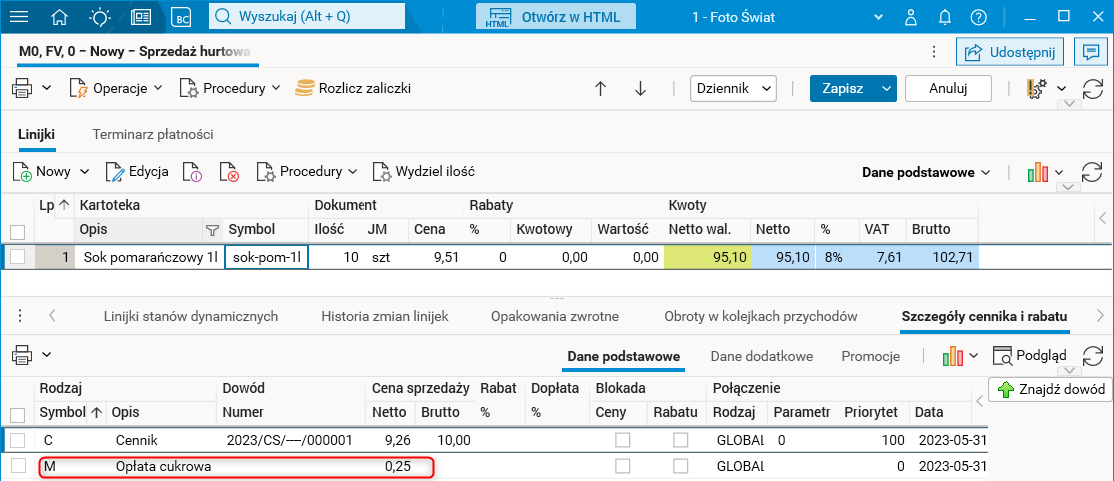Image resolution: width=1114 pixels, height=481 pixels.
Task: Click the delete line icon
Action: tap(229, 172)
